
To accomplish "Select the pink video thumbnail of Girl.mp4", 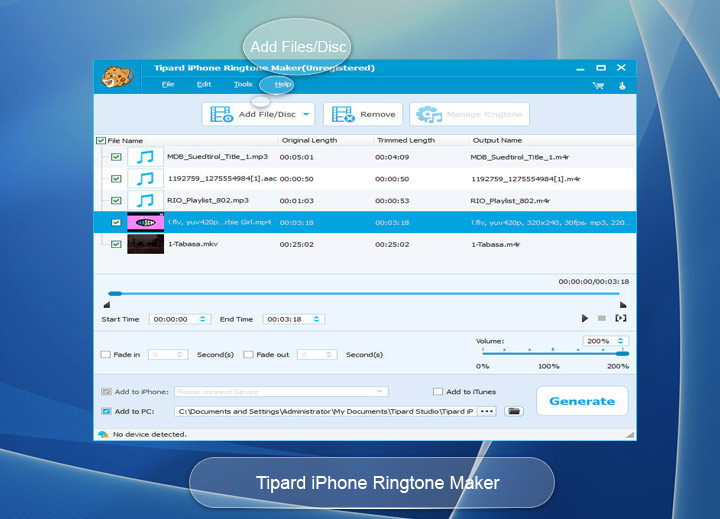I will 145,222.
